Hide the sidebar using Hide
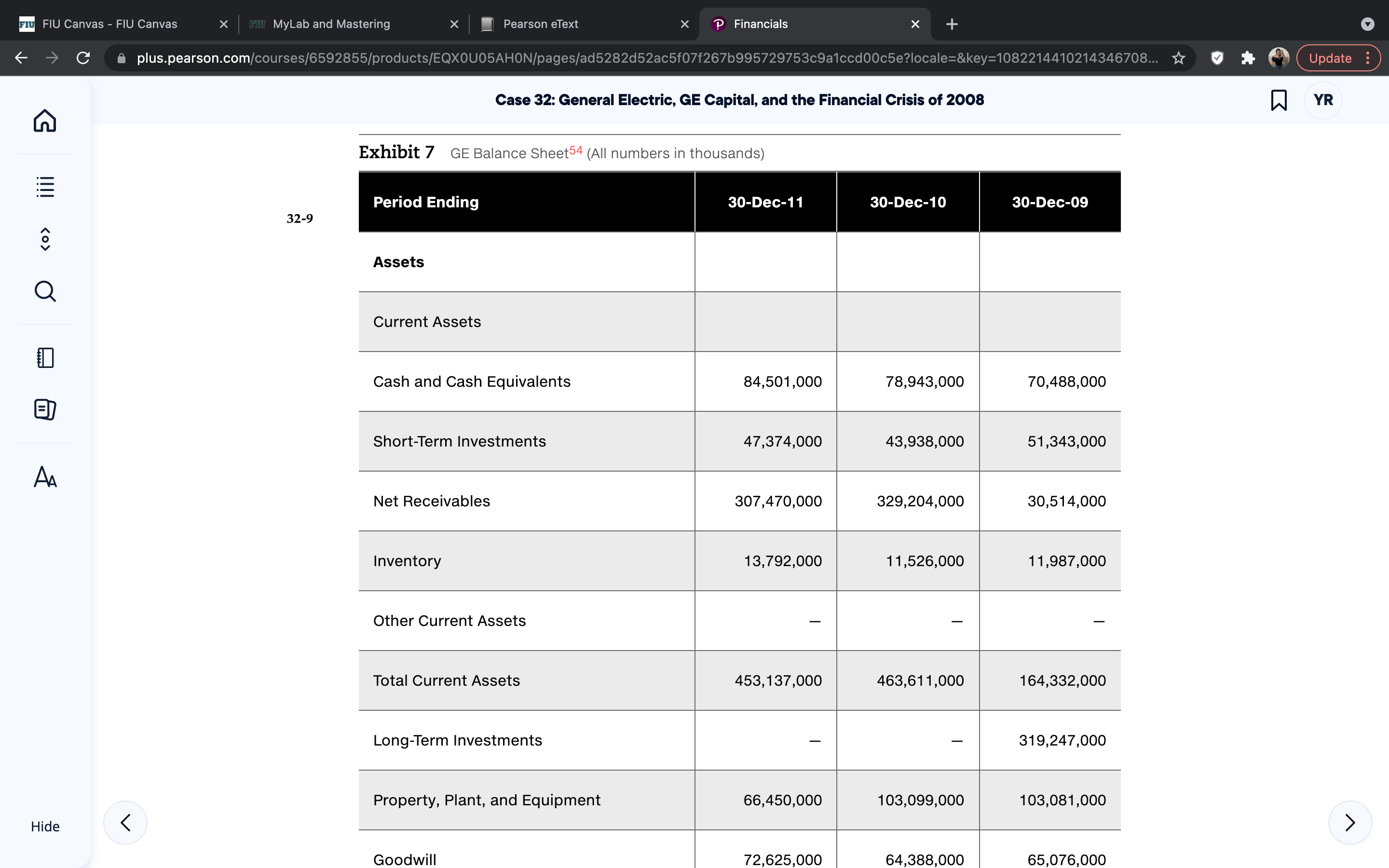 coord(45,826)
